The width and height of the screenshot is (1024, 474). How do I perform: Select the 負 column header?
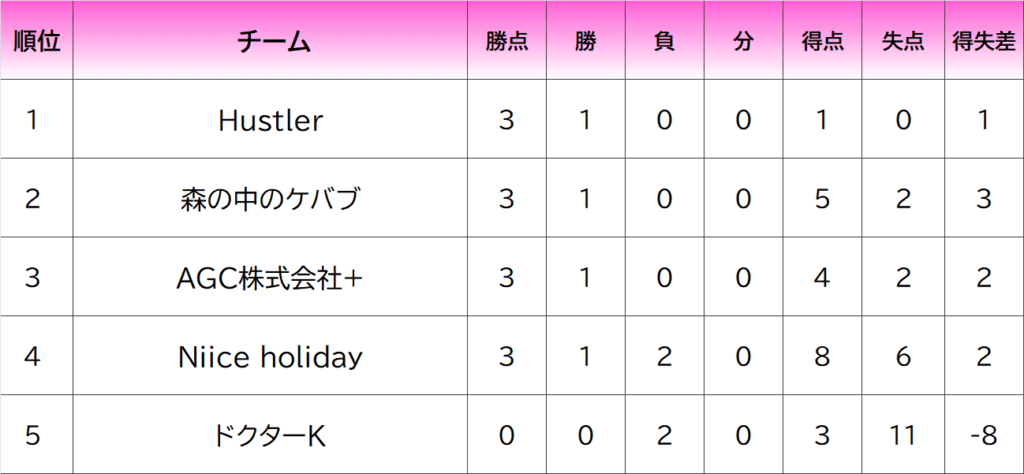click(664, 42)
